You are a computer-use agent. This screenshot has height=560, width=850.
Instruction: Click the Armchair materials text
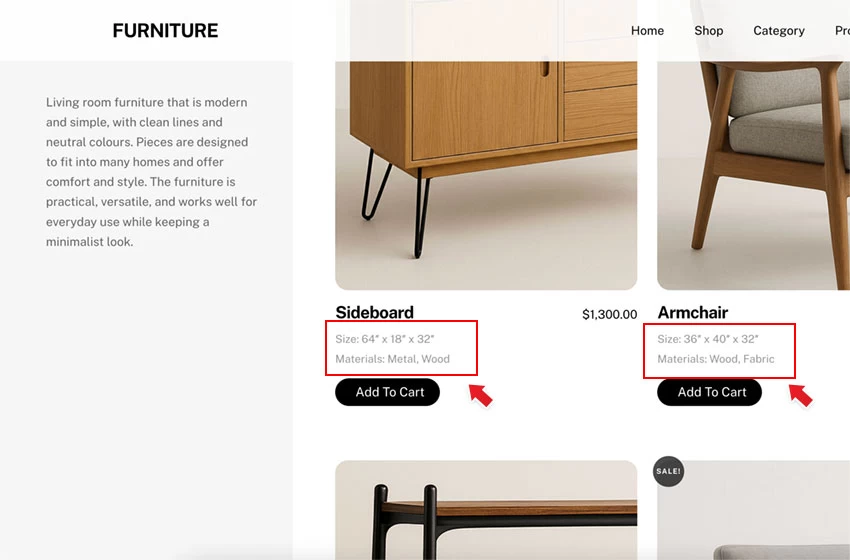pos(715,359)
